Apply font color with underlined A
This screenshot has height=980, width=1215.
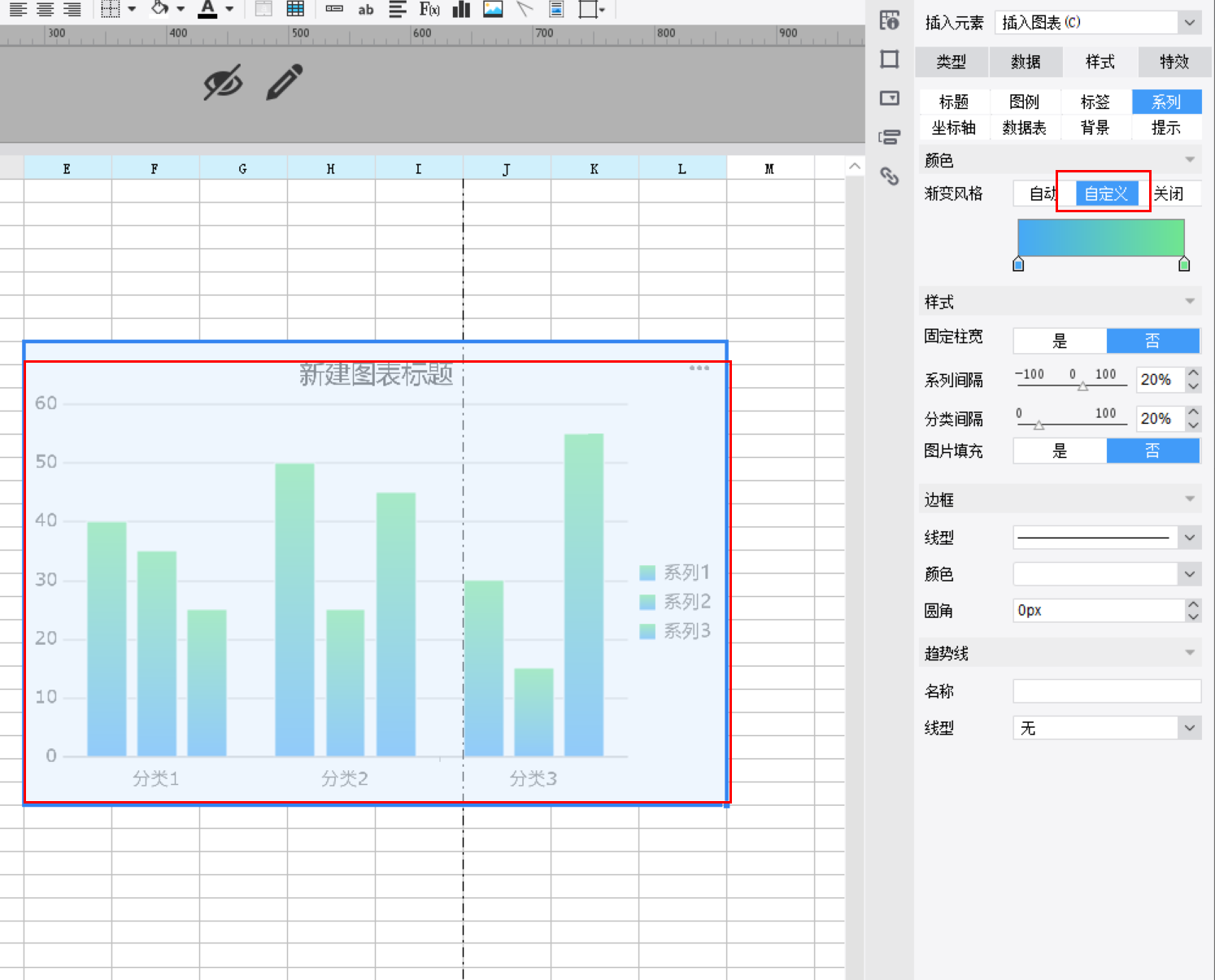208,9
